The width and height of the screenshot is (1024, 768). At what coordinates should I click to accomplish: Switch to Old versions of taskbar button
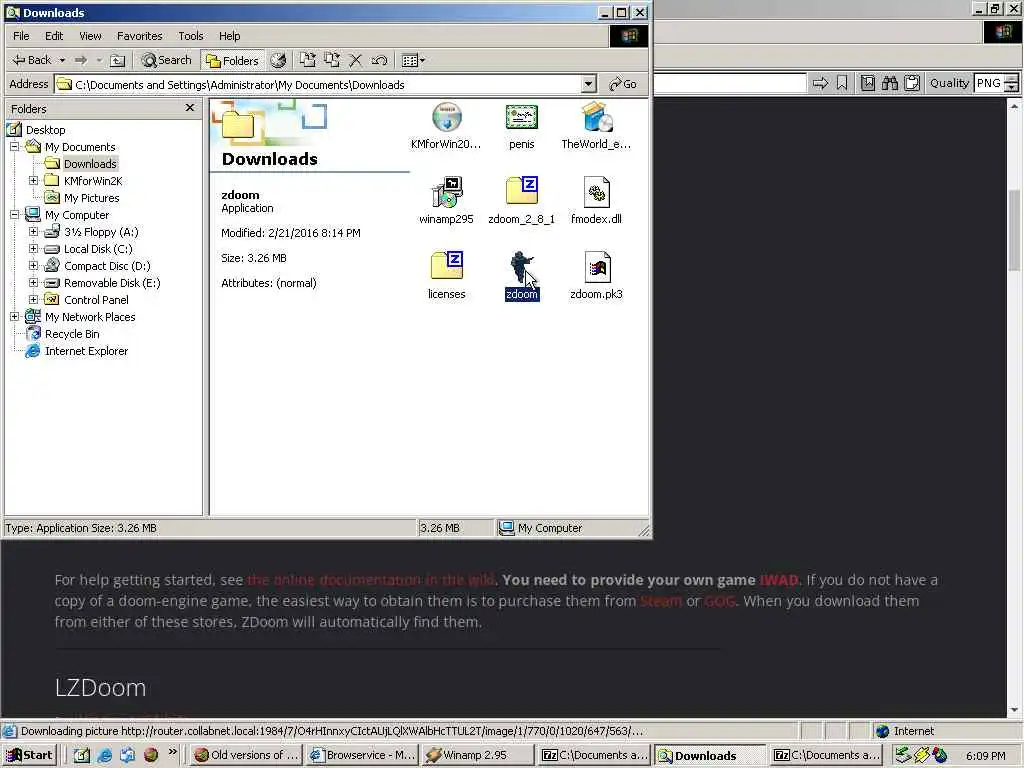(x=247, y=755)
